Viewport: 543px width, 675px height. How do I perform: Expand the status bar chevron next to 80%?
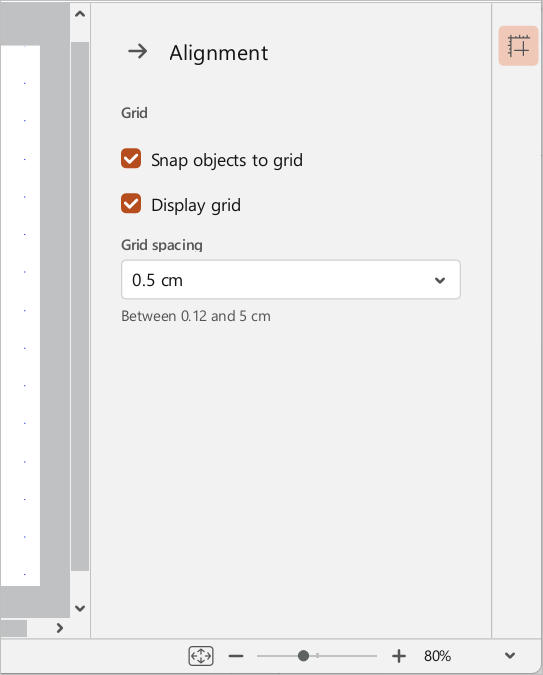point(510,656)
